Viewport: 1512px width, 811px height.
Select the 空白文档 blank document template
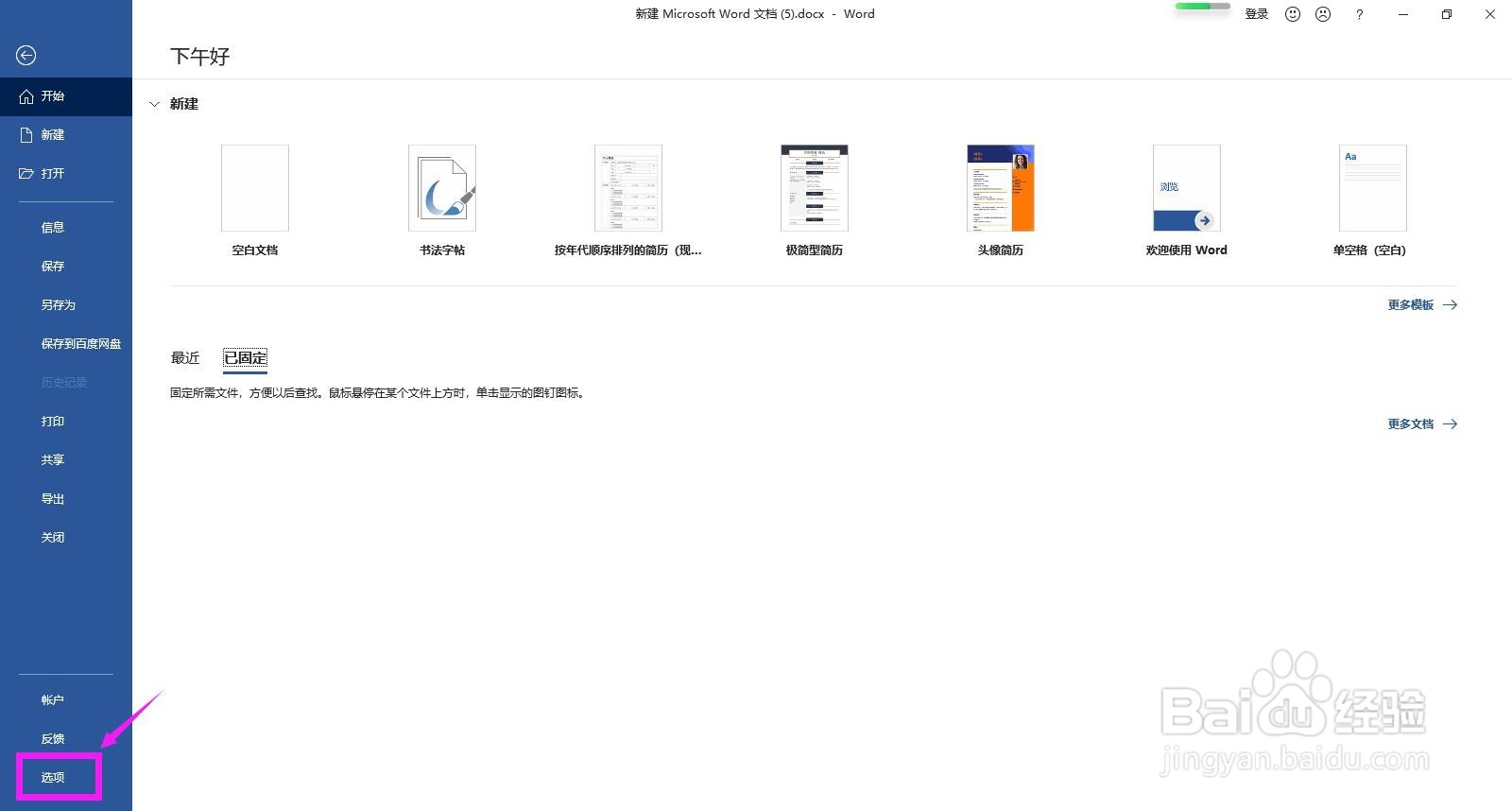click(x=255, y=187)
